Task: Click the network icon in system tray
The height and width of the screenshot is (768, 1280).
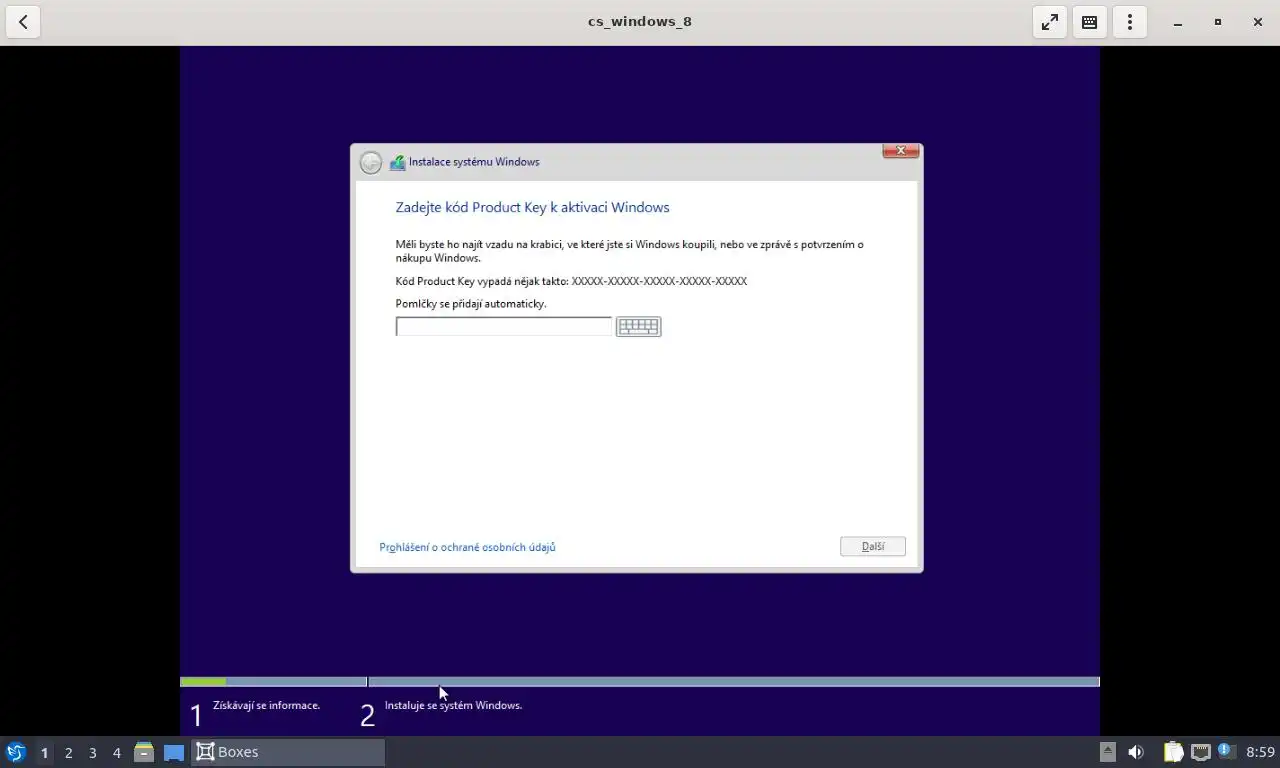Action: click(1201, 752)
